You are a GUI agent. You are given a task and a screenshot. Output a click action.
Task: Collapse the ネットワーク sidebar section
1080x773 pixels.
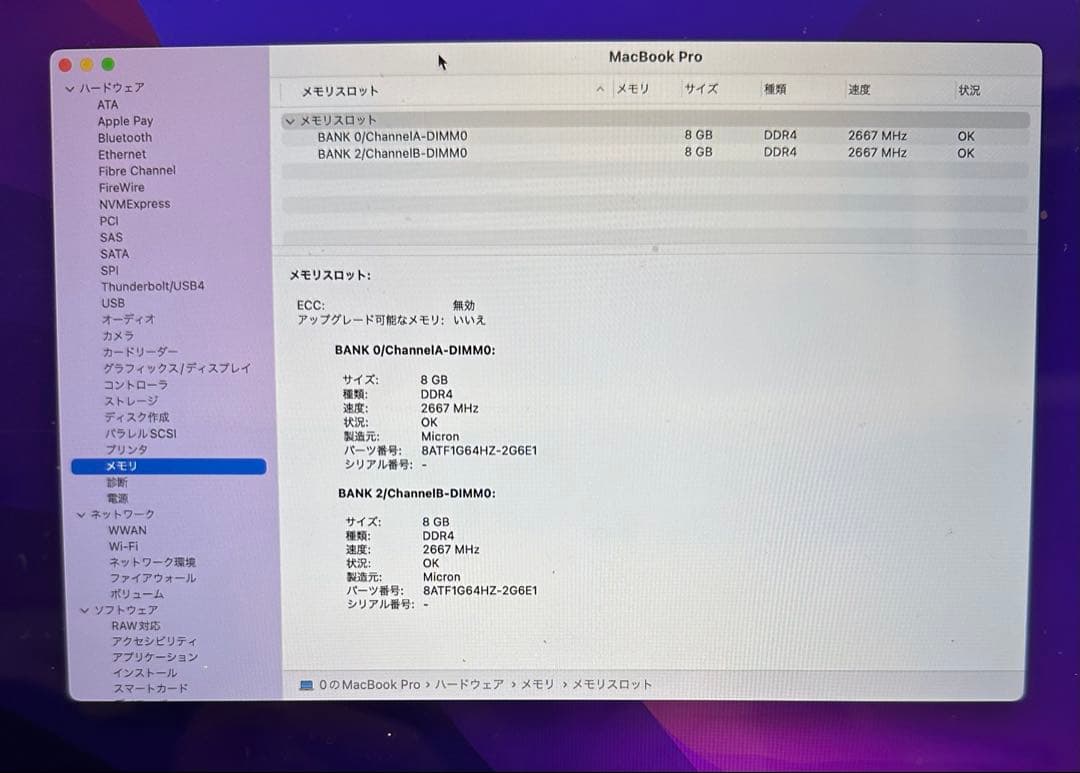click(x=82, y=513)
